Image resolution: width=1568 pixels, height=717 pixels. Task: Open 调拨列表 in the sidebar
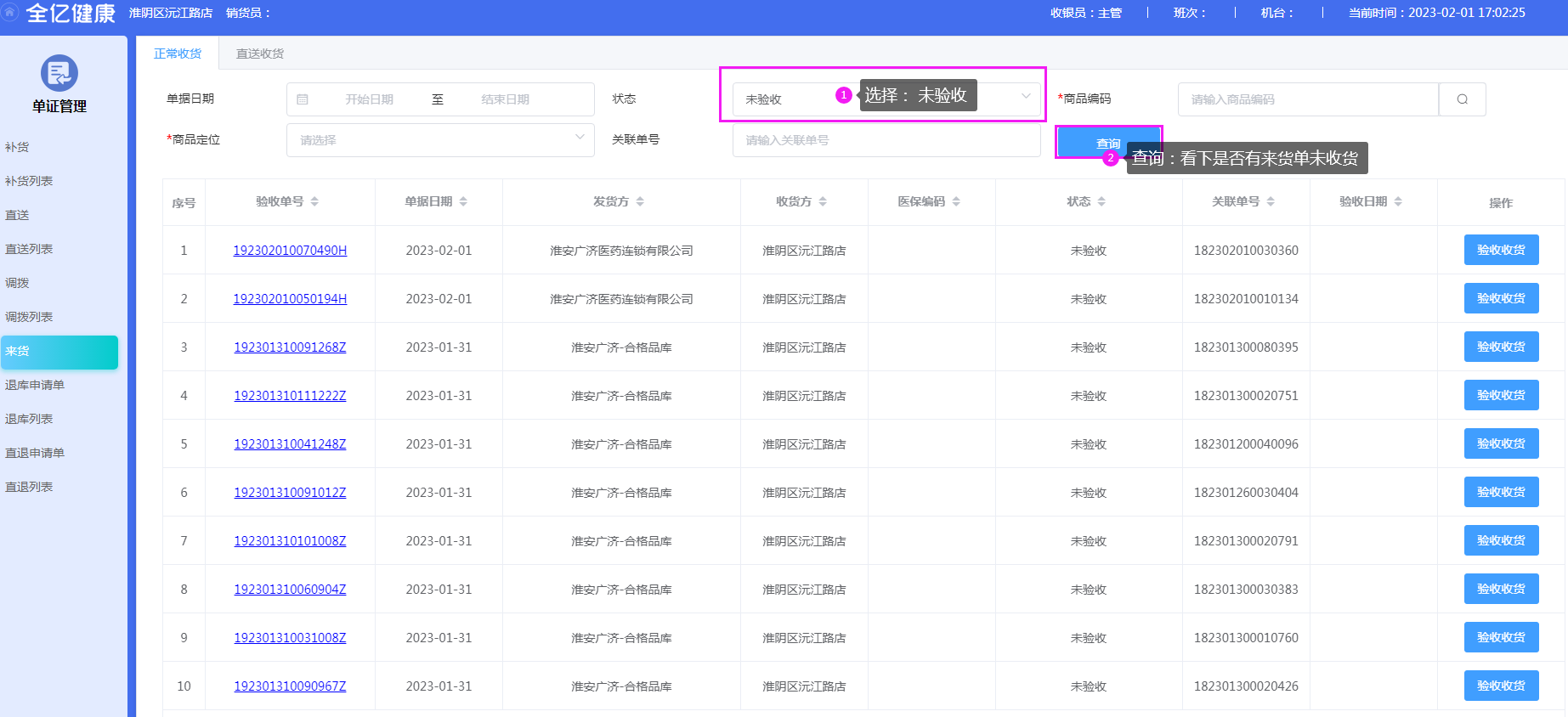tap(29, 317)
